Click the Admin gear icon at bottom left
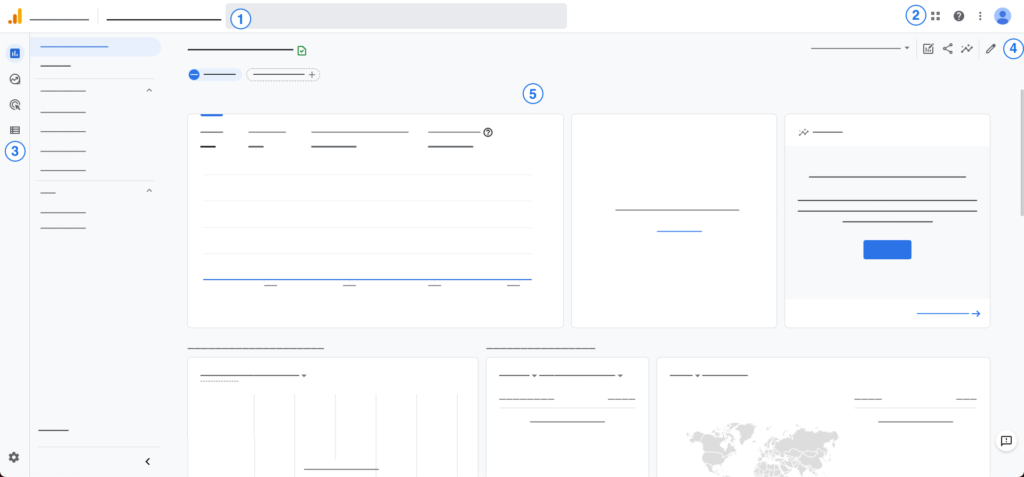This screenshot has width=1024, height=477. coord(14,457)
